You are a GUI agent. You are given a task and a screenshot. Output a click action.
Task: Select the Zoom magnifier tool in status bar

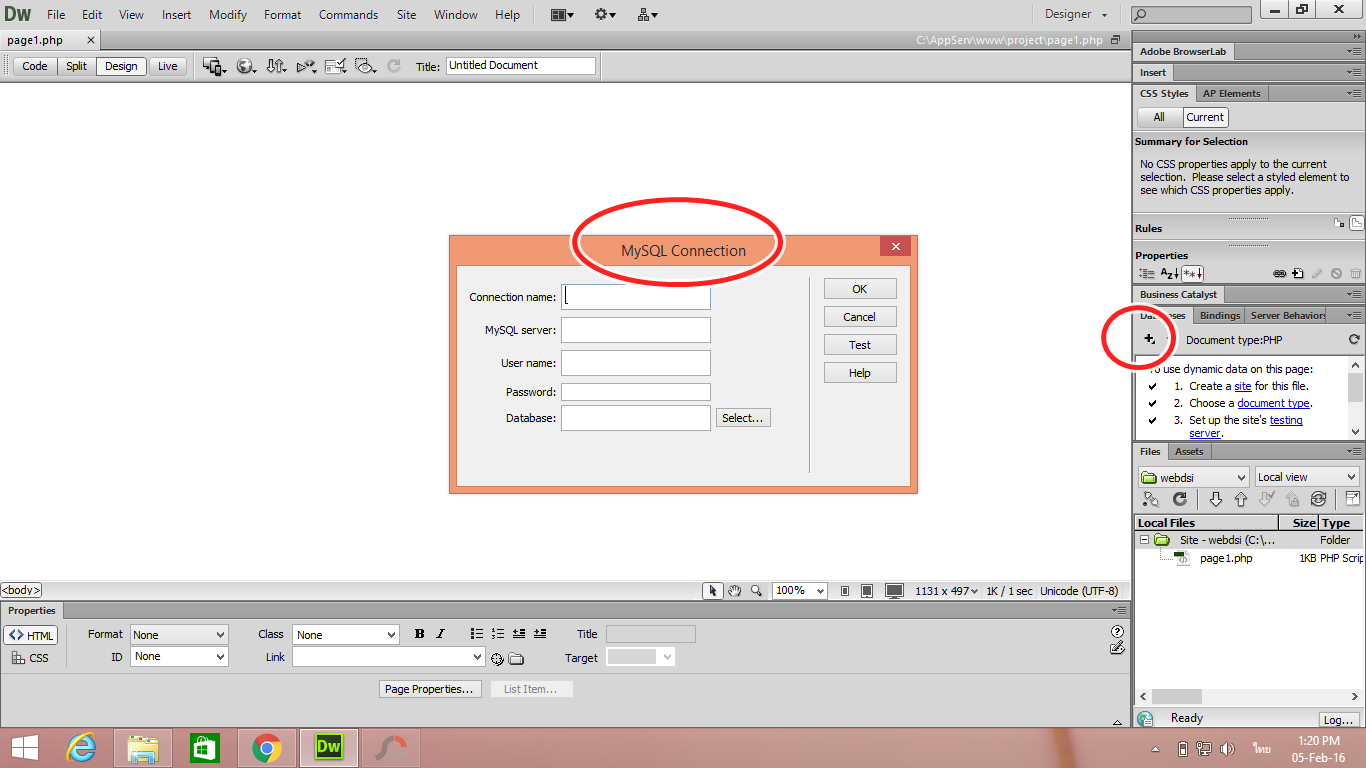tap(756, 591)
